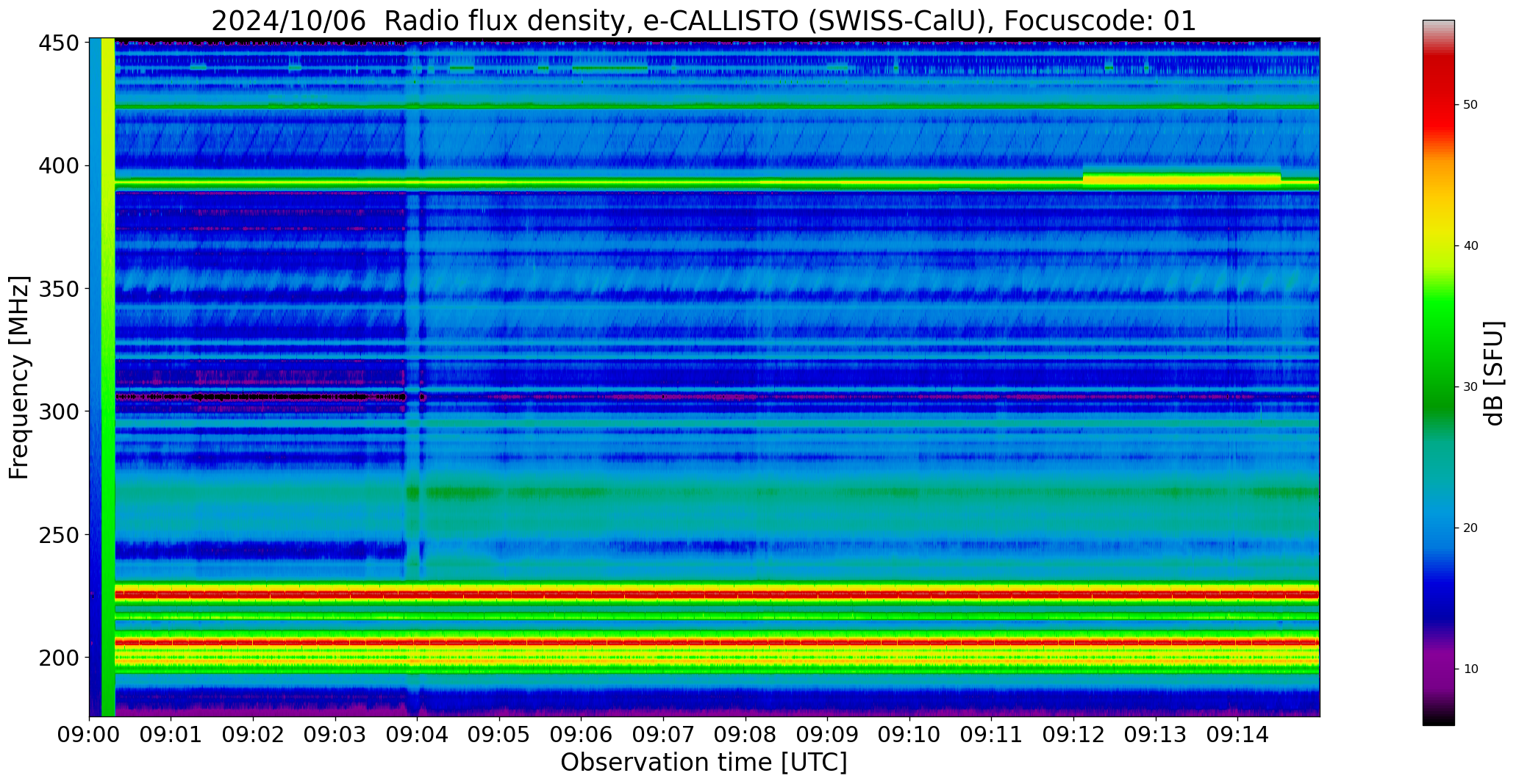Click the green region of the colorbar
This screenshot has height=784, width=1516.
click(x=1438, y=353)
